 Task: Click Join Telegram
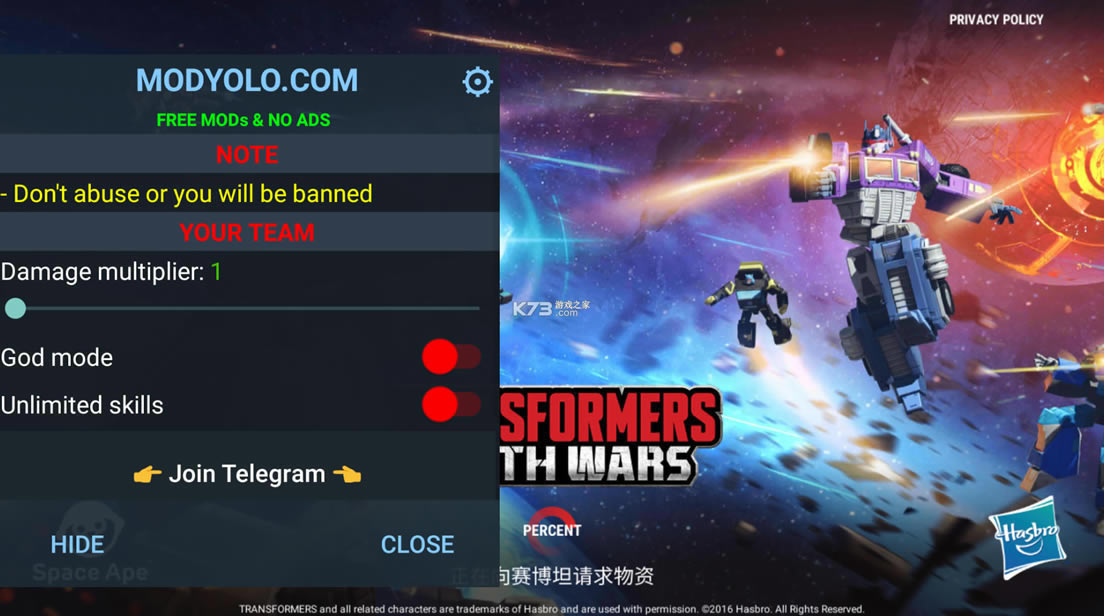tap(247, 474)
